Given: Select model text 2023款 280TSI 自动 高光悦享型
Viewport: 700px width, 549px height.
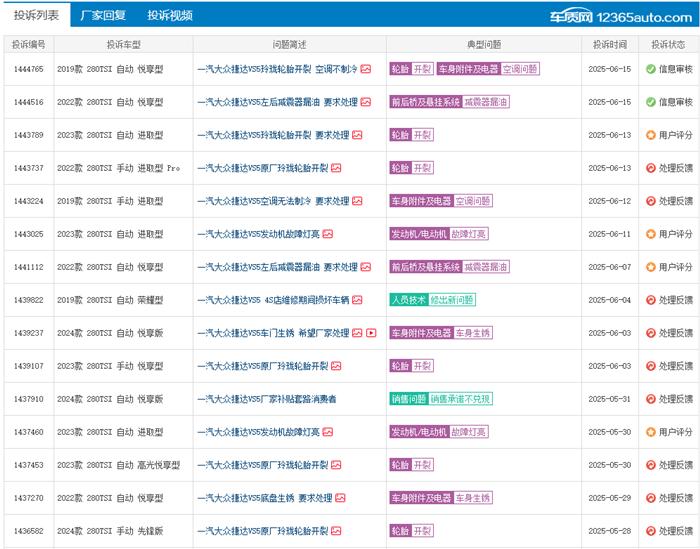Looking at the screenshot, I should coord(118,465).
